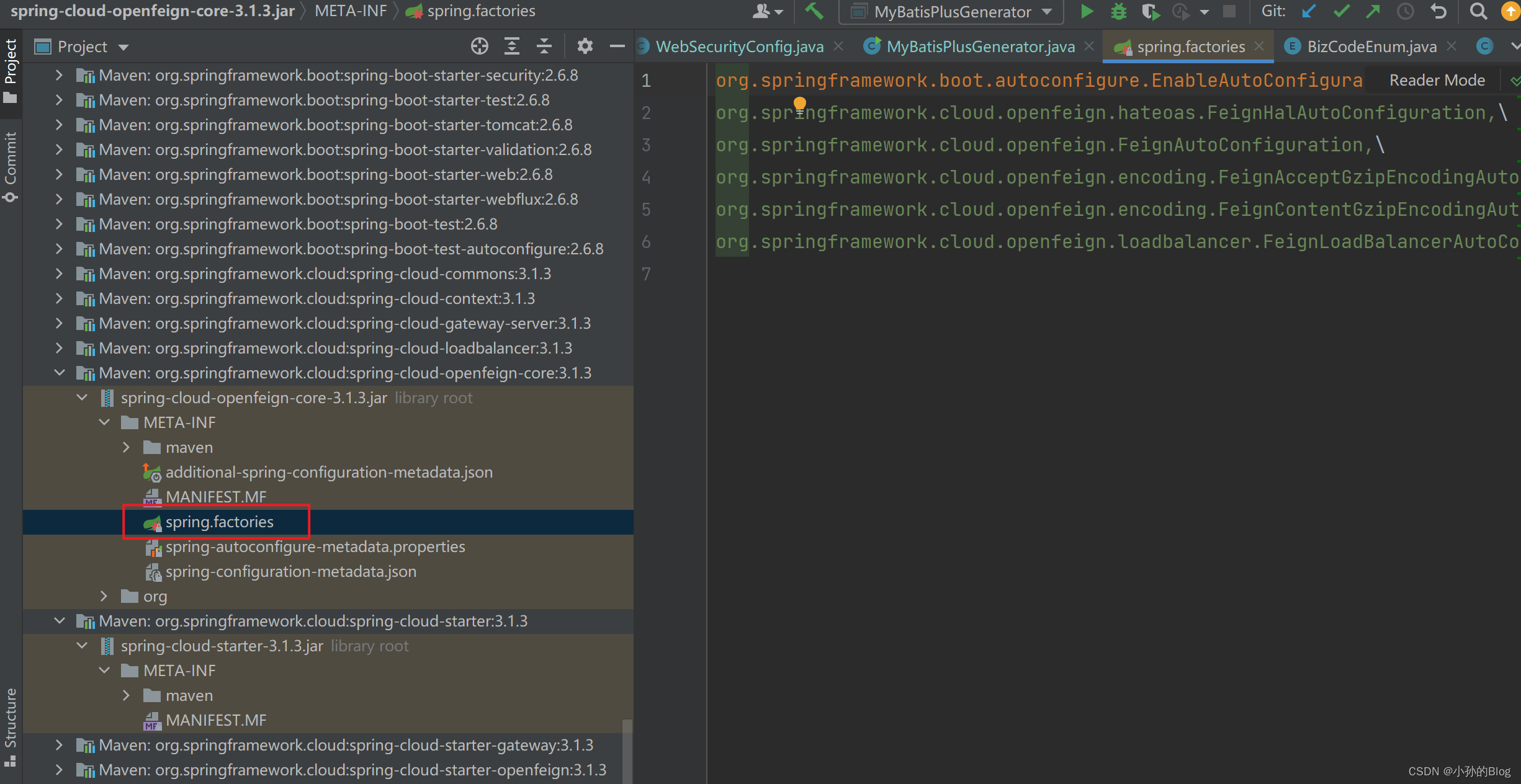This screenshot has width=1521, height=784.
Task: Click the Build project hammer icon
Action: [x=814, y=11]
